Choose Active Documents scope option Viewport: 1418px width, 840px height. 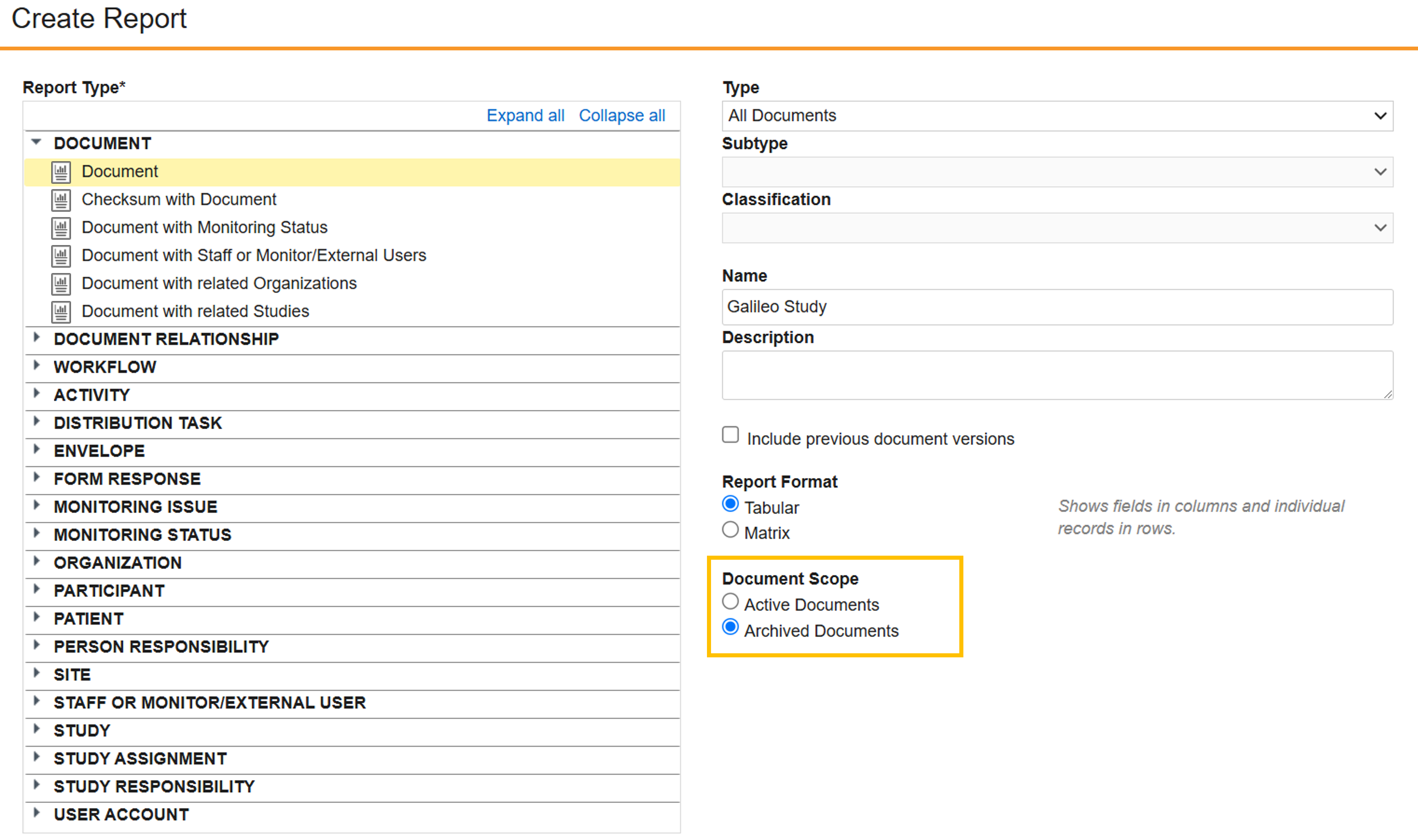click(x=731, y=602)
